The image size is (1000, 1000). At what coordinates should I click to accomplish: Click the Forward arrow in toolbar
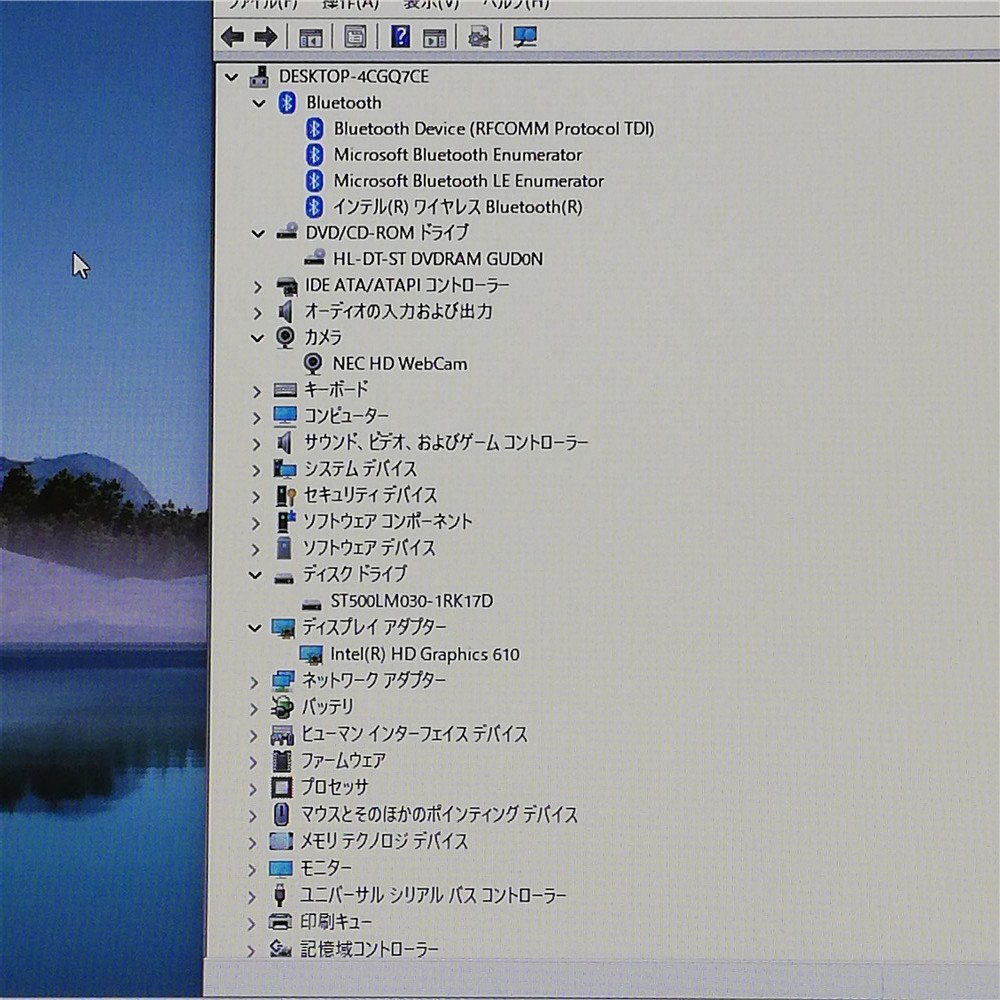tap(265, 38)
